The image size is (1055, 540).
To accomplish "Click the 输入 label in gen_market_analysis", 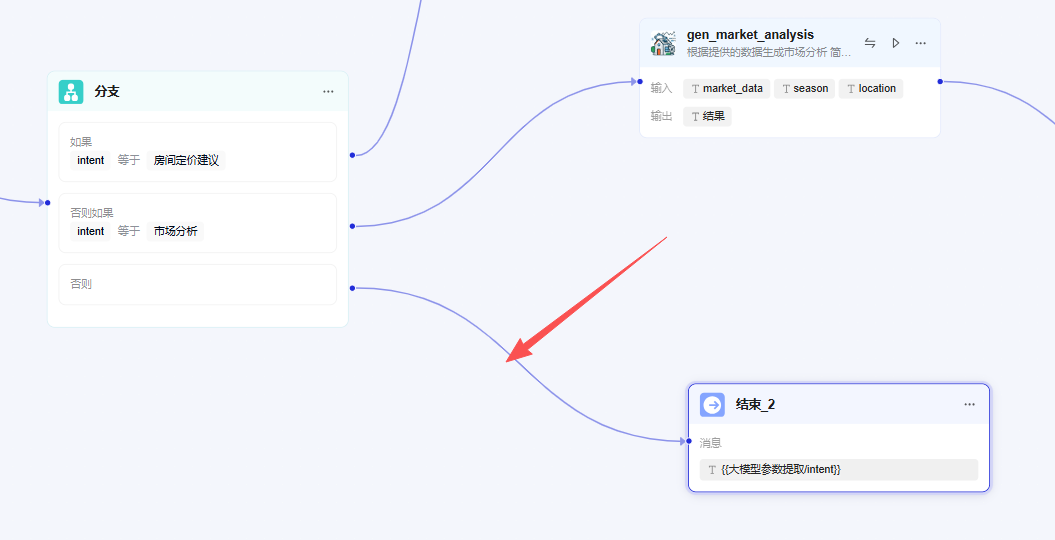I will (x=661, y=89).
